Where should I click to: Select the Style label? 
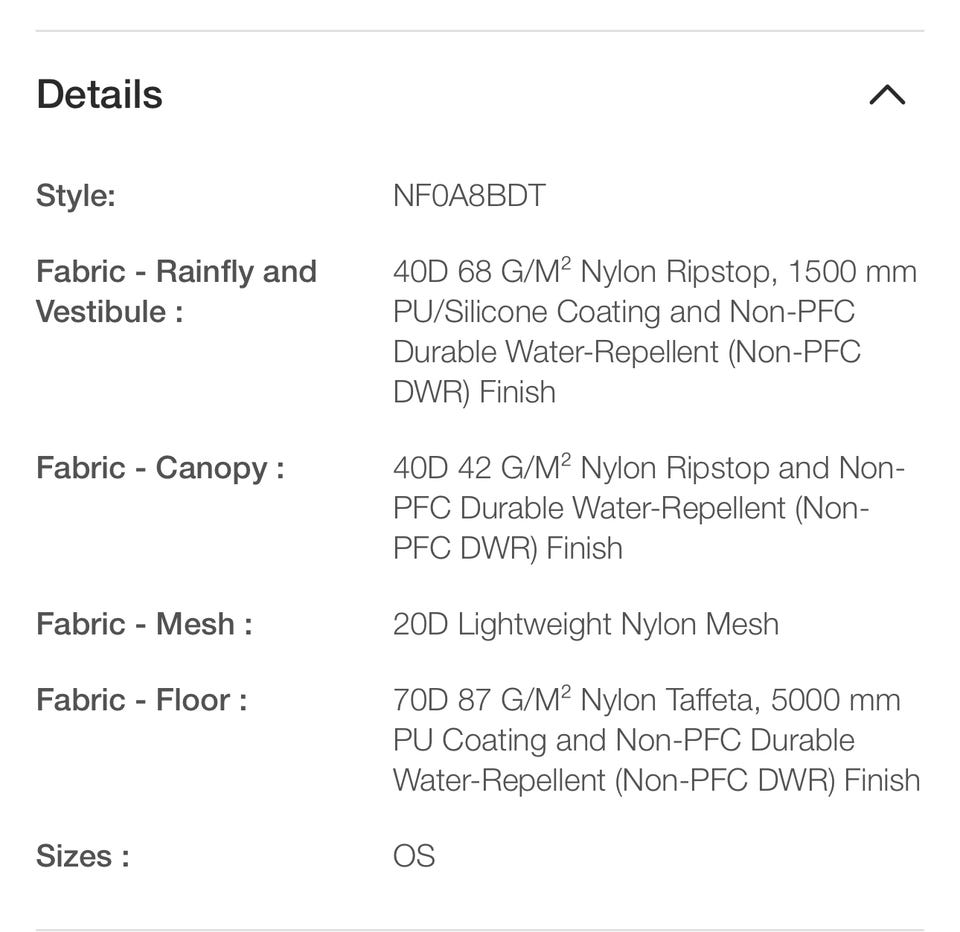click(x=76, y=195)
